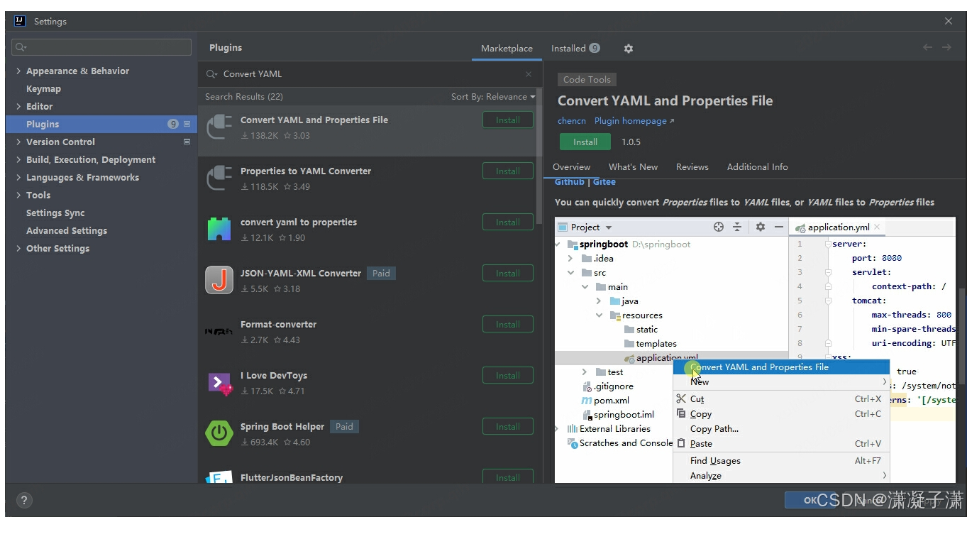Select Settings Sync in settings tree
Image resolution: width=975 pixels, height=539 pixels.
(x=55, y=213)
